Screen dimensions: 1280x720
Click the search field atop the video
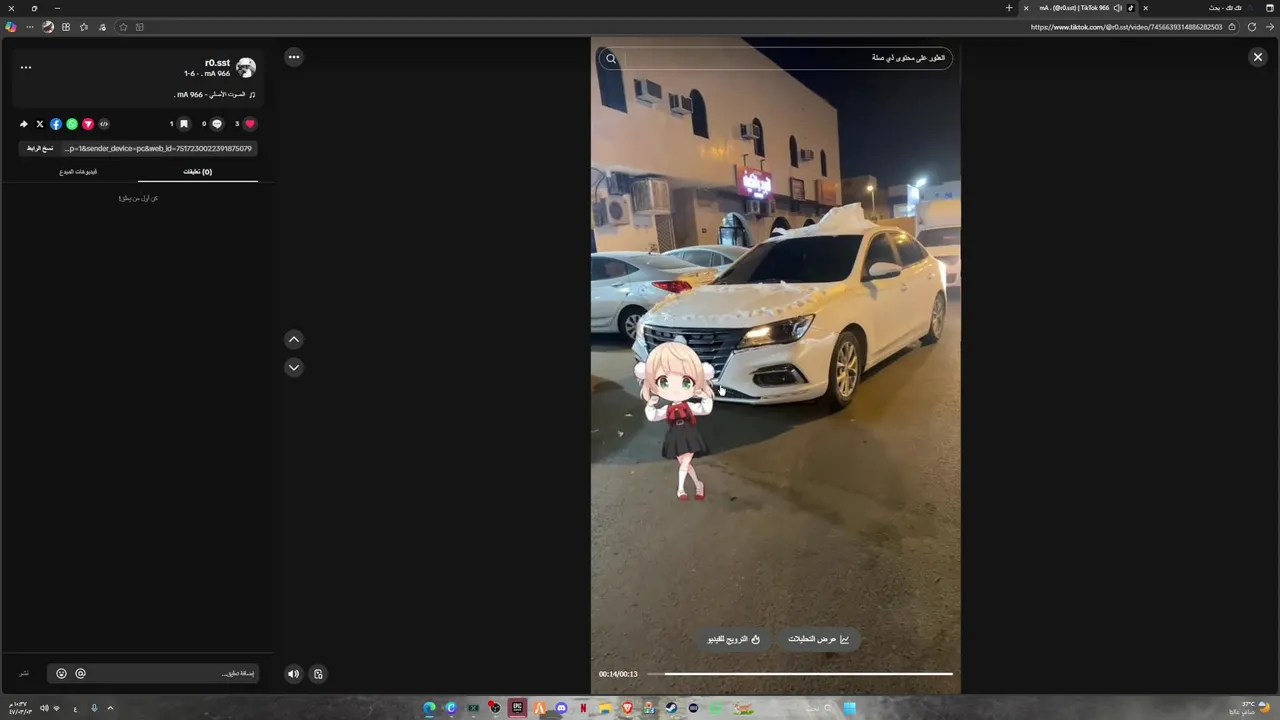coord(776,58)
